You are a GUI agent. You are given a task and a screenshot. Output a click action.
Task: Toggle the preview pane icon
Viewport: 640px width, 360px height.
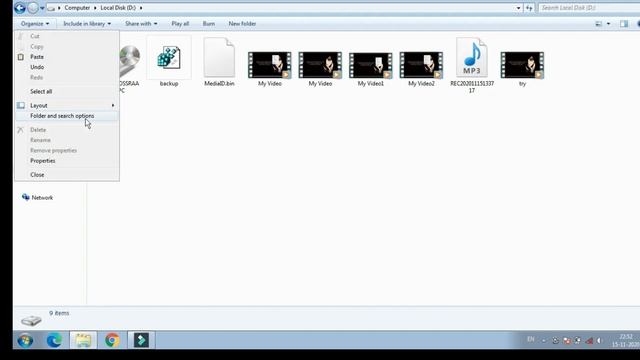click(624, 24)
